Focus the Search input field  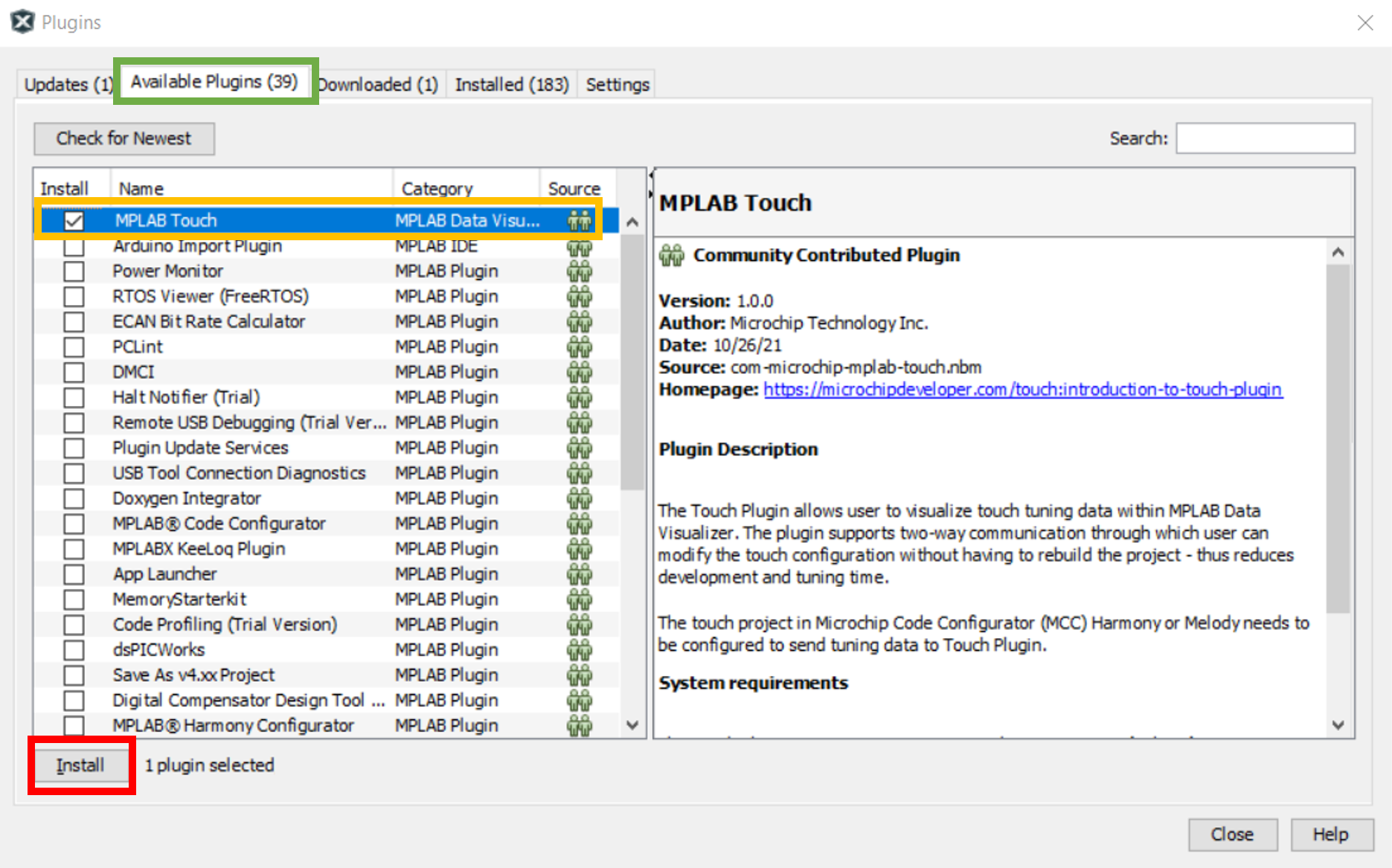coord(1264,138)
